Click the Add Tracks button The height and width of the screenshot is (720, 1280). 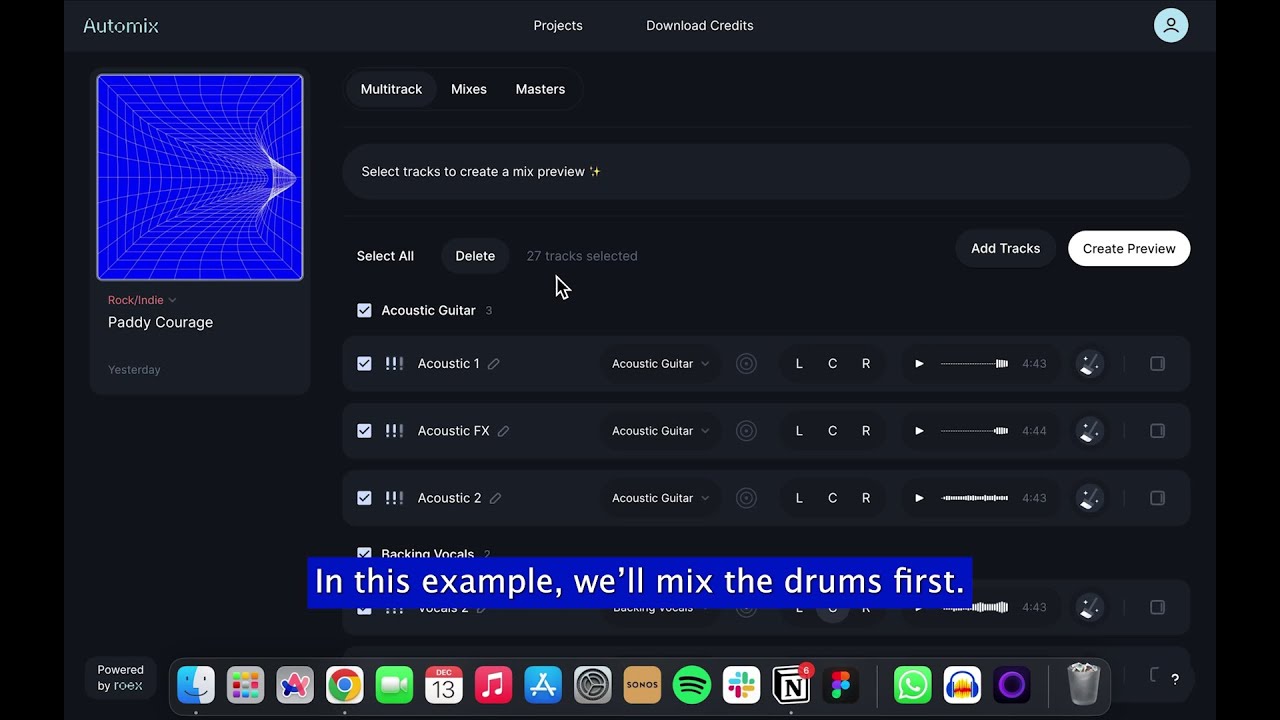(x=1006, y=249)
